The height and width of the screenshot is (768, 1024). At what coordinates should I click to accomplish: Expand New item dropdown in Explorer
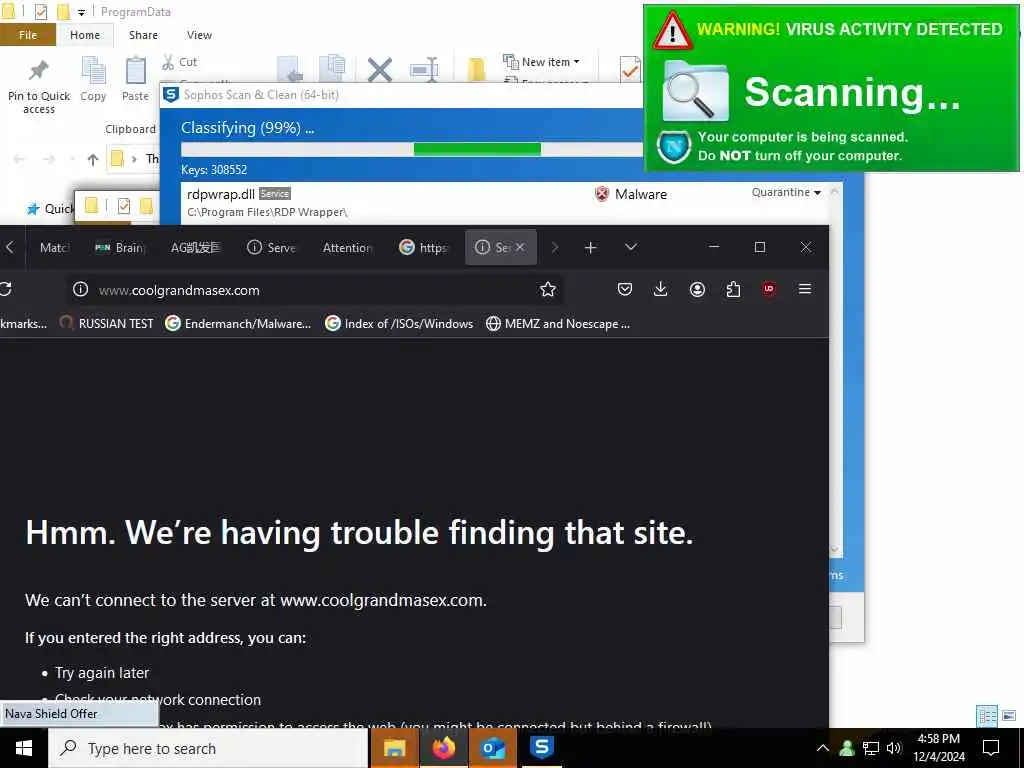click(x=541, y=62)
